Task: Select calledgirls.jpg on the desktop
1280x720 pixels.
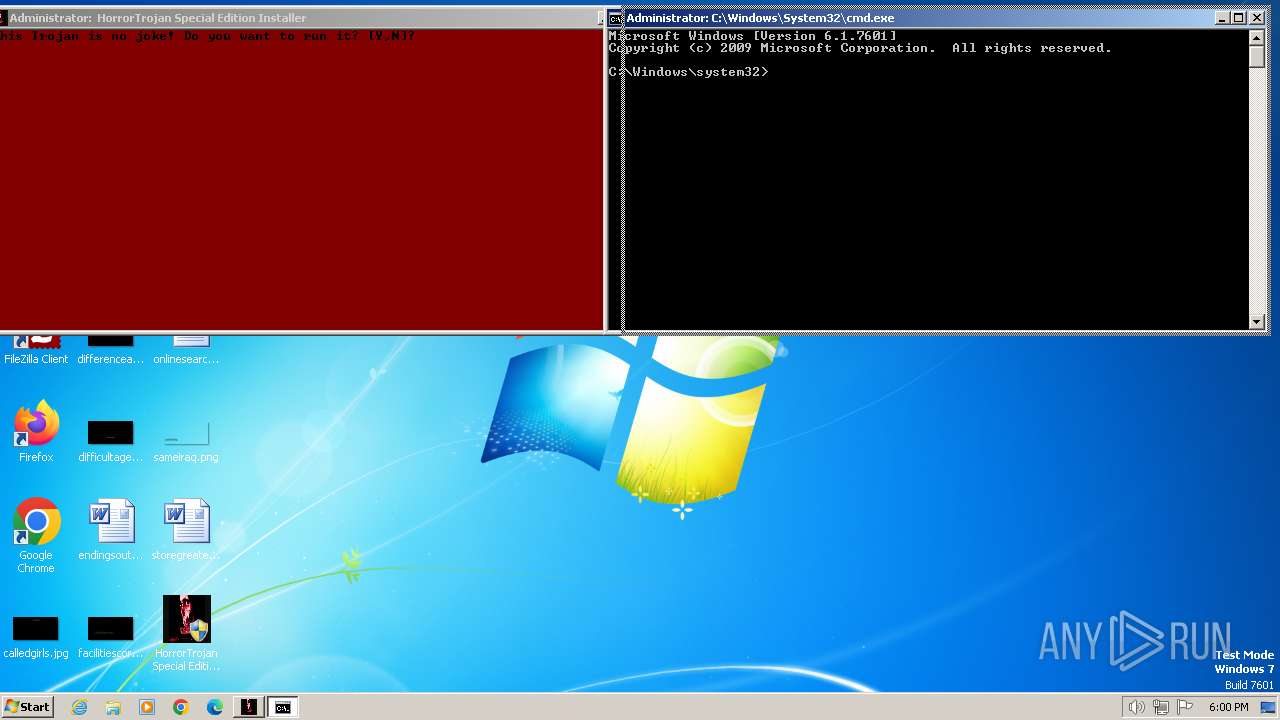Action: pos(36,637)
